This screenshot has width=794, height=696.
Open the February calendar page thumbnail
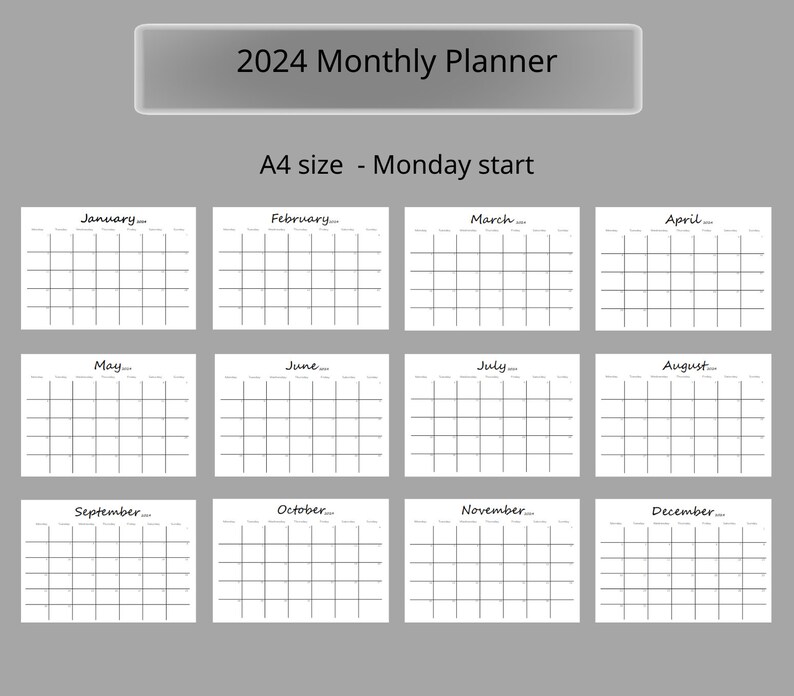pyautogui.click(x=301, y=268)
